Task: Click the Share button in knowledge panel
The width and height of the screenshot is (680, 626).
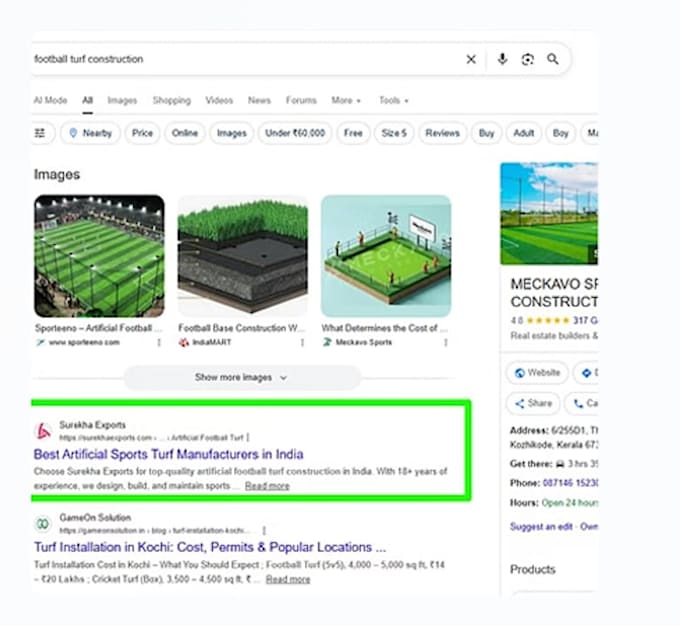Action: (533, 403)
